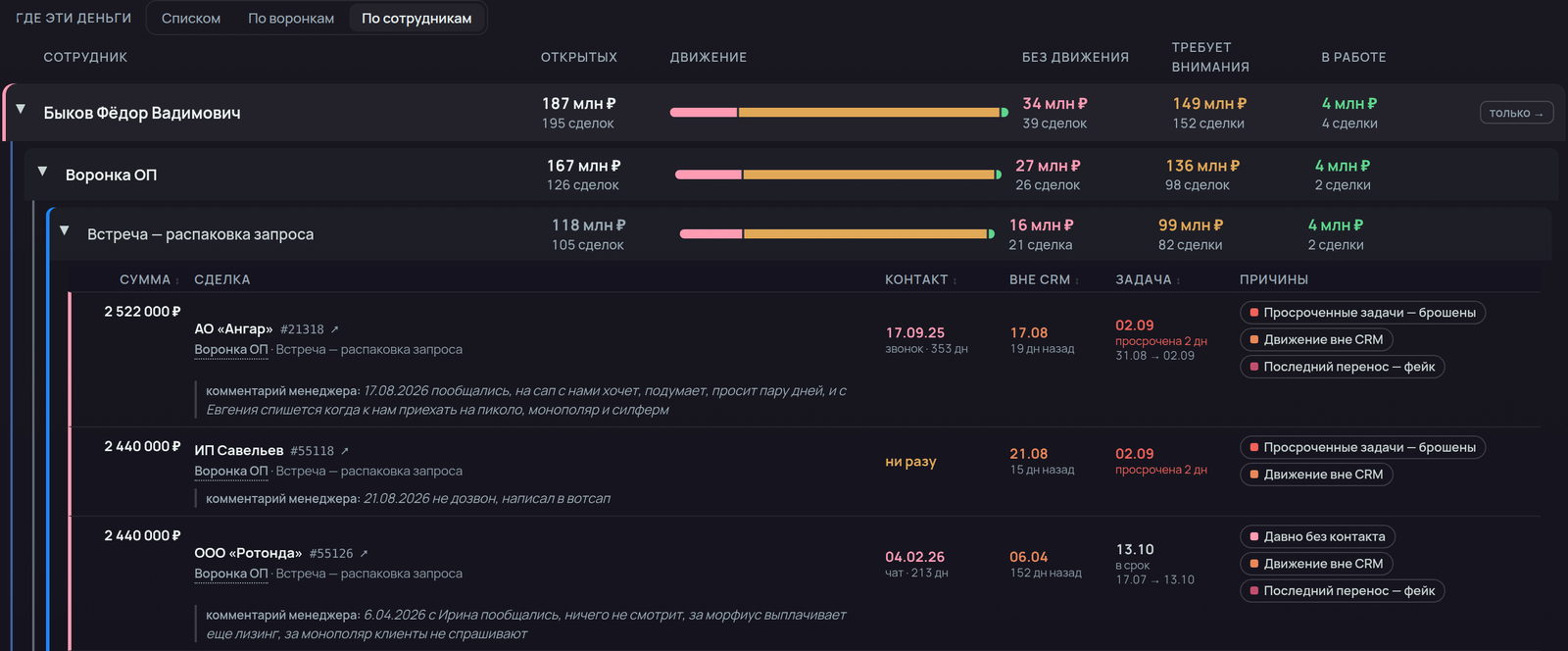Collapse Встреча — распаковка запроса stage
This screenshot has height=651, width=1568.
pyautogui.click(x=64, y=231)
